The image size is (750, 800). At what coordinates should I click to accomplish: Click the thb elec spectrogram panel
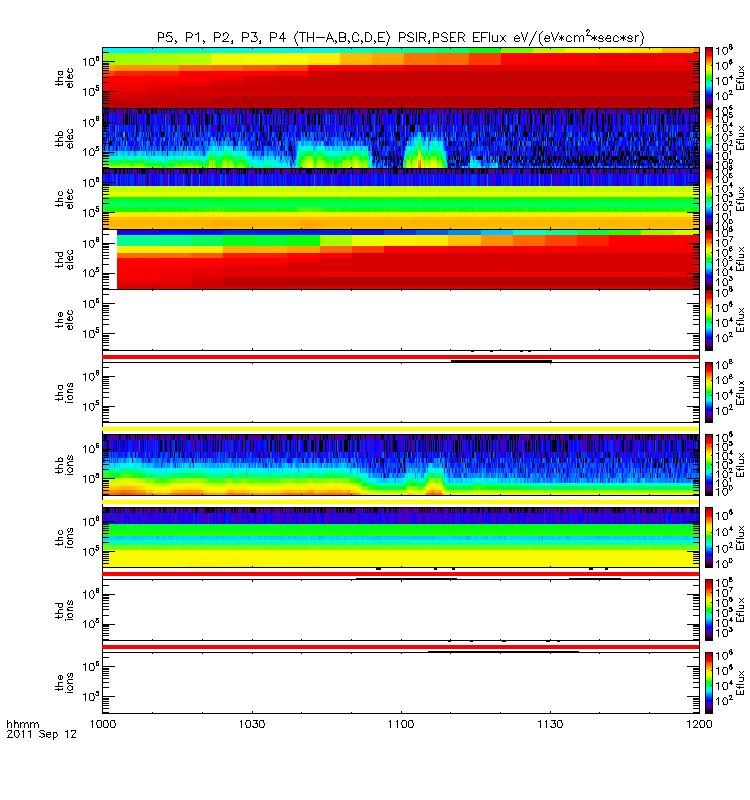[401, 138]
